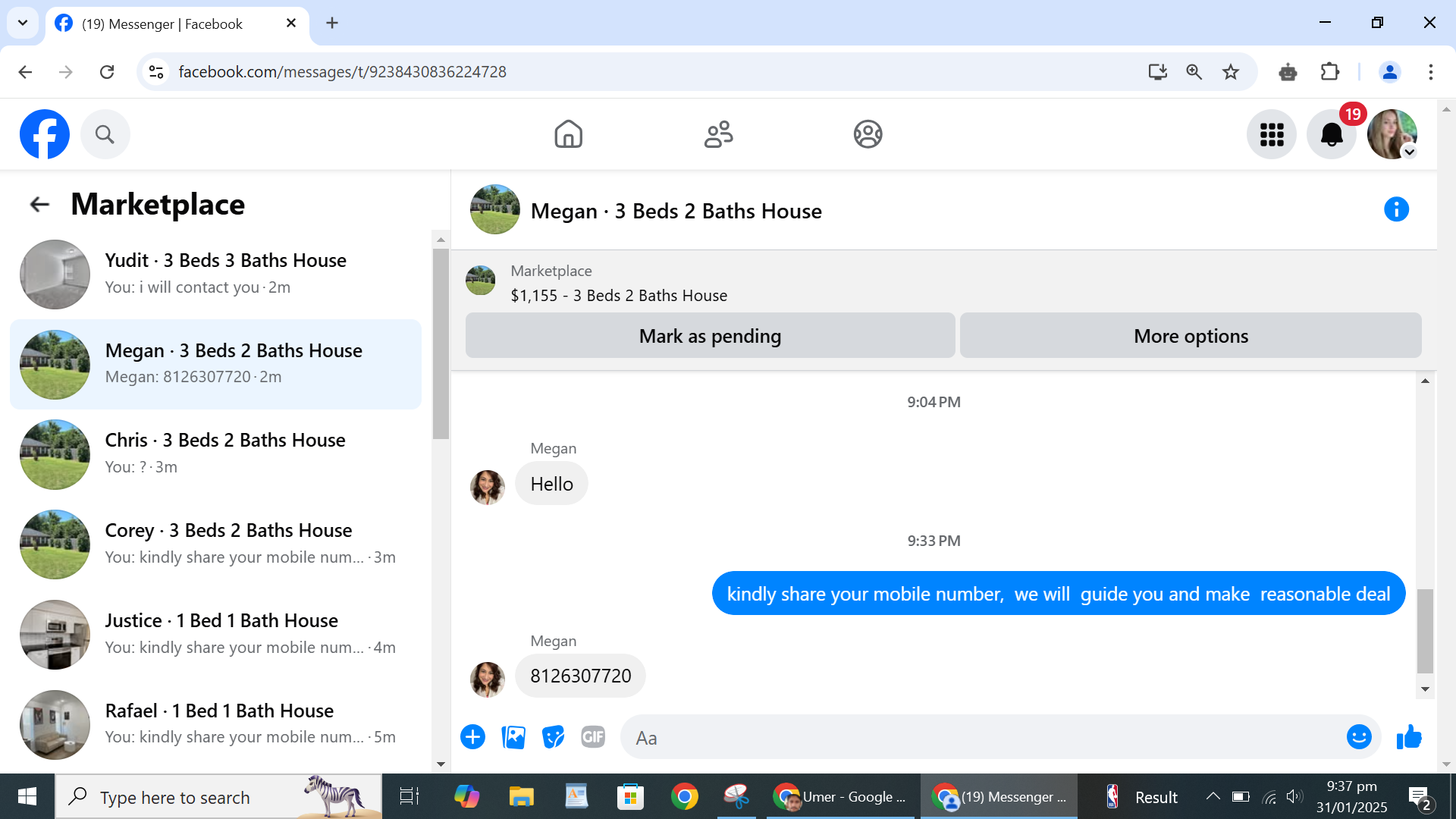Click Megan's avatar beside Hello message
The height and width of the screenshot is (819, 1456).
(487, 487)
